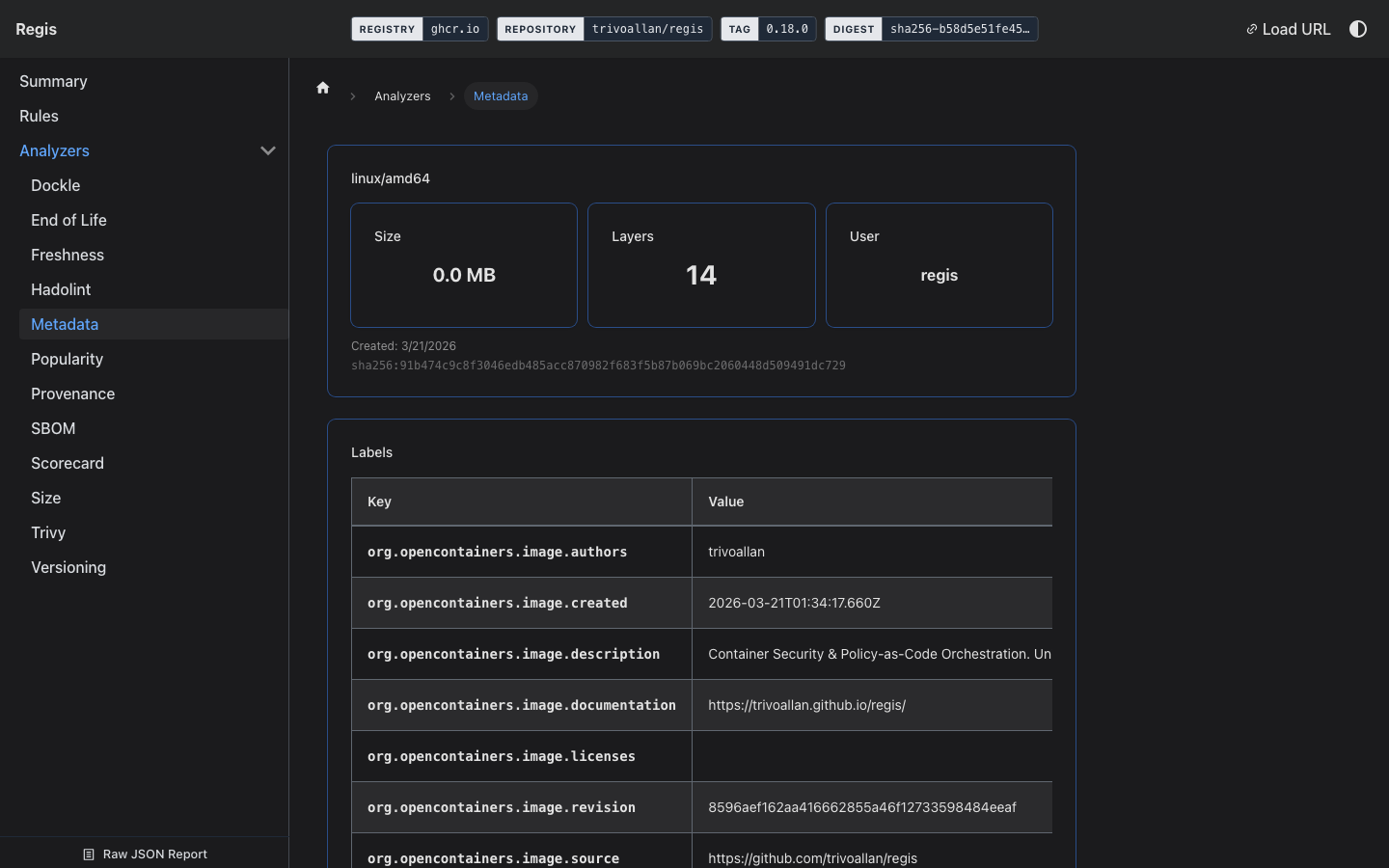Click the DIGEST sha256 badge
This screenshot has width=1389, height=868.
tap(931, 29)
